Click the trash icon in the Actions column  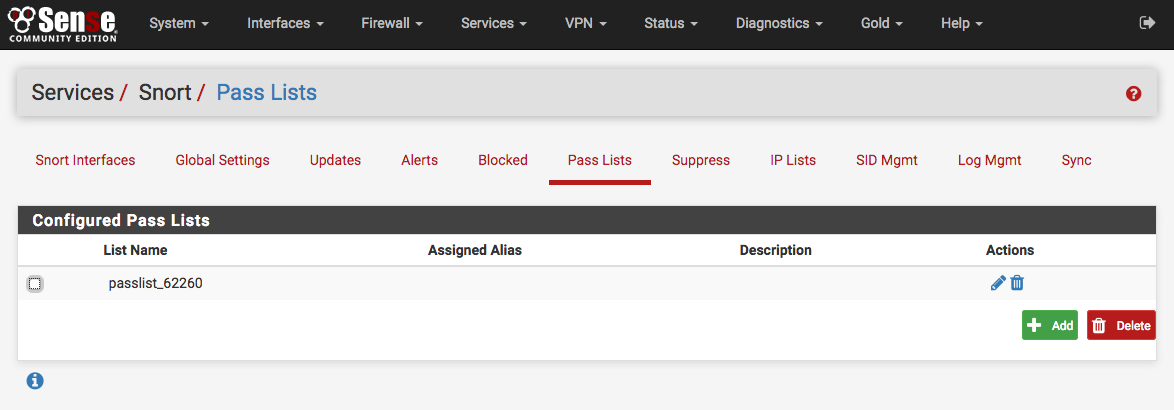[x=1017, y=283]
